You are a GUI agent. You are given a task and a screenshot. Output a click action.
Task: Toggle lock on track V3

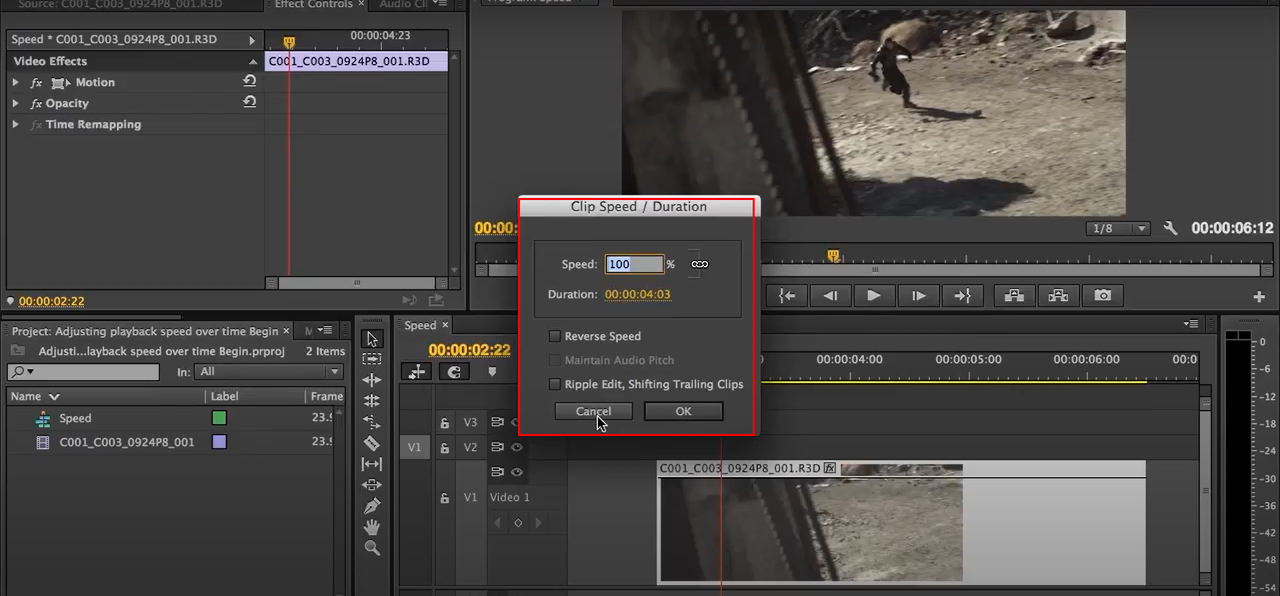(x=445, y=423)
